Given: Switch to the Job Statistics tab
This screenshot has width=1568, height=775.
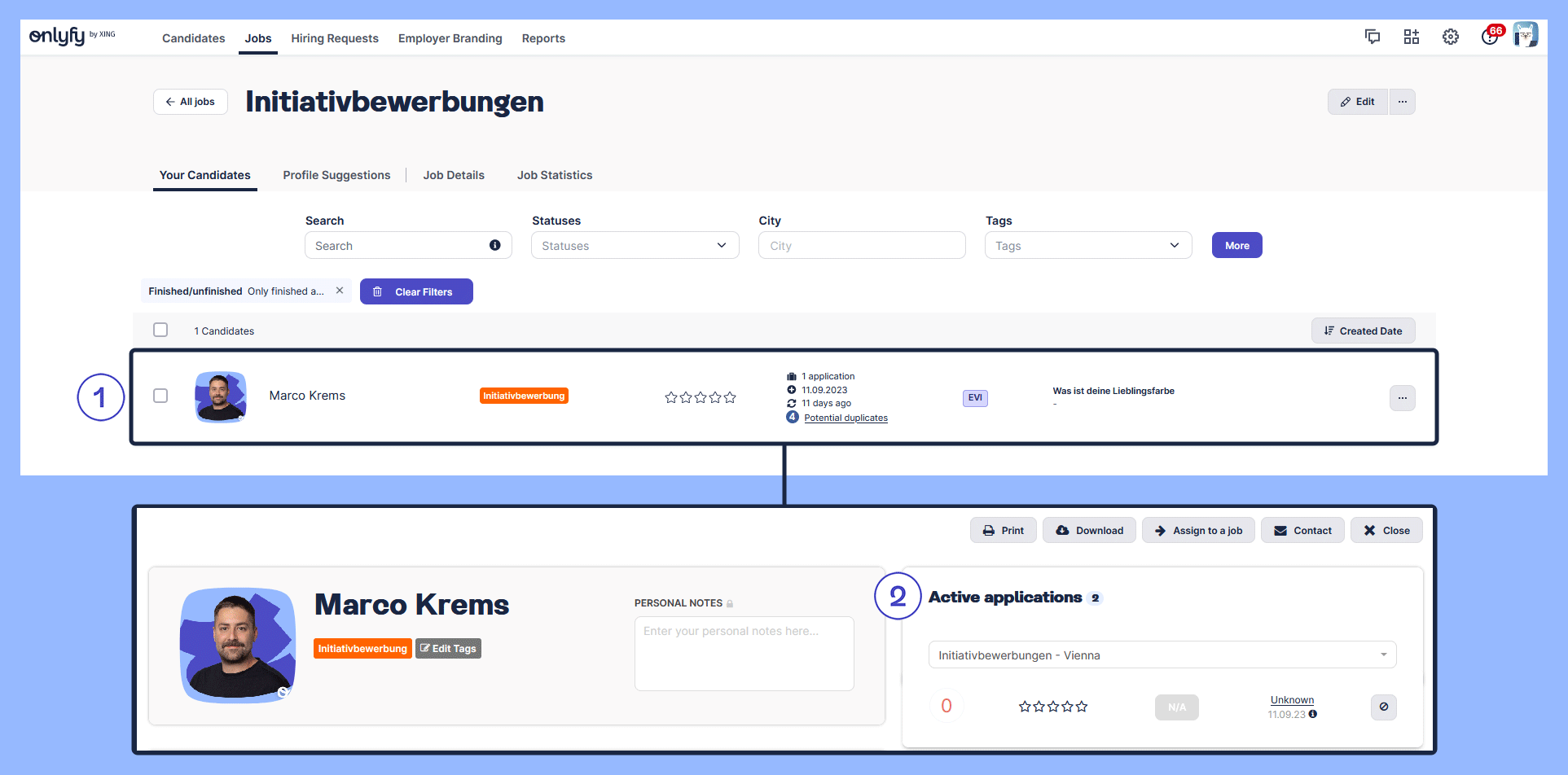Looking at the screenshot, I should pos(555,175).
